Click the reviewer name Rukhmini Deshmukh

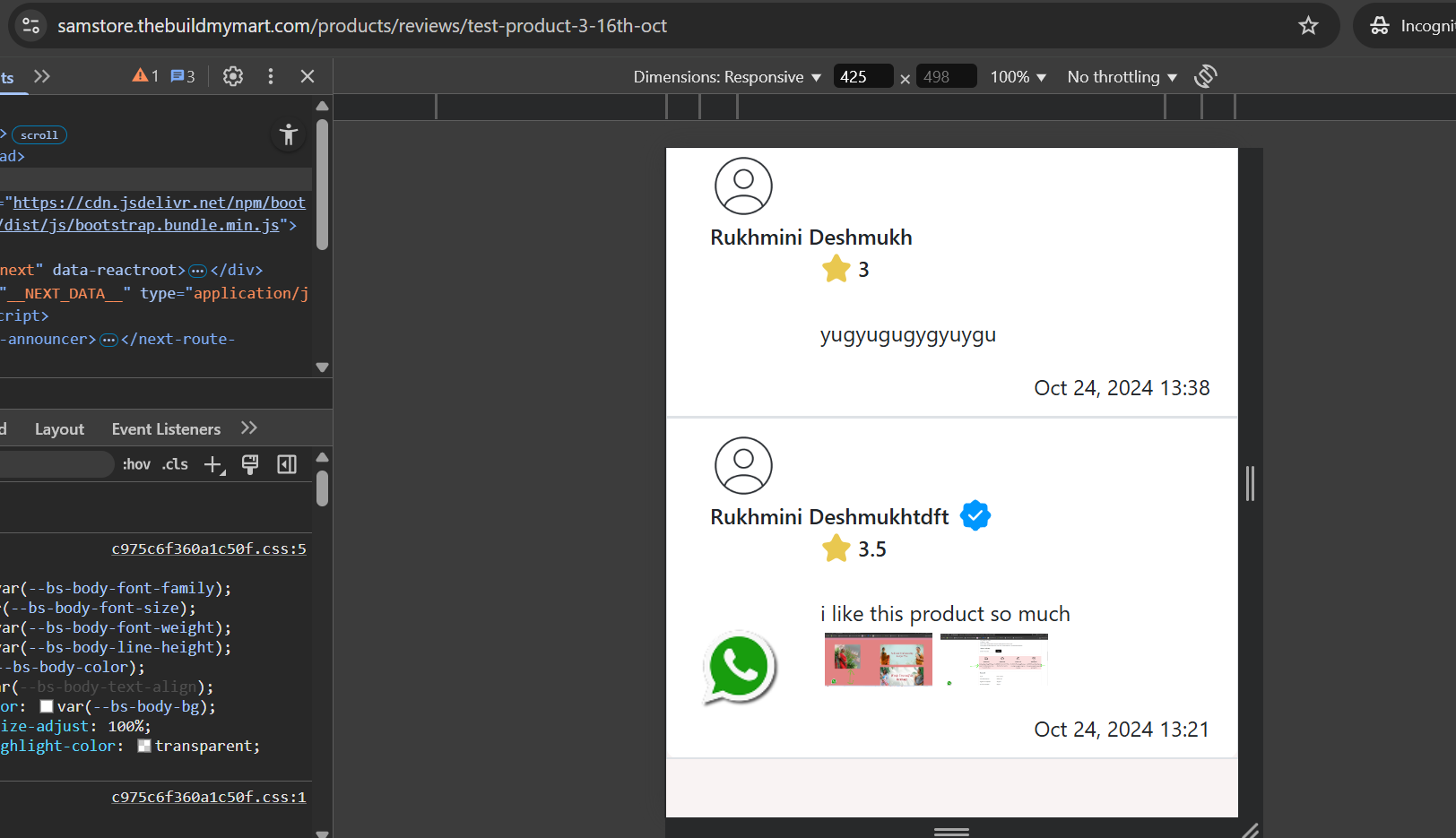click(811, 238)
